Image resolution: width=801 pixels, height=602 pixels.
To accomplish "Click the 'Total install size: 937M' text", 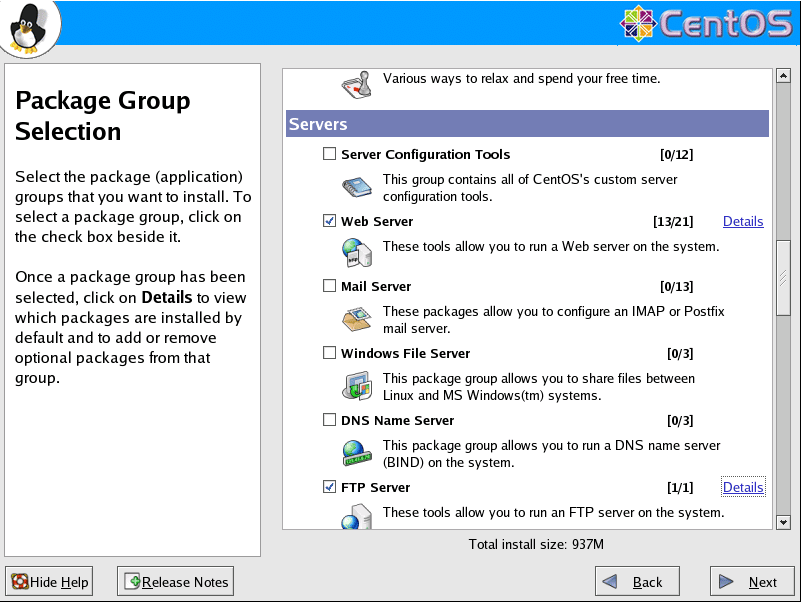I will point(536,544).
